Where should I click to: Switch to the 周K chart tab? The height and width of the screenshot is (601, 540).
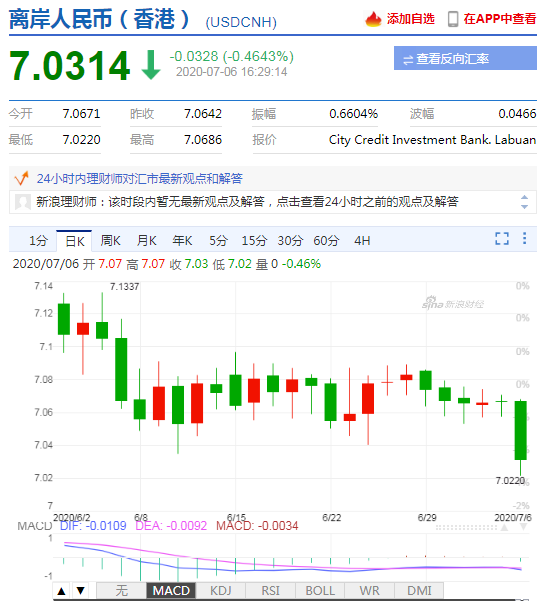[110, 241]
